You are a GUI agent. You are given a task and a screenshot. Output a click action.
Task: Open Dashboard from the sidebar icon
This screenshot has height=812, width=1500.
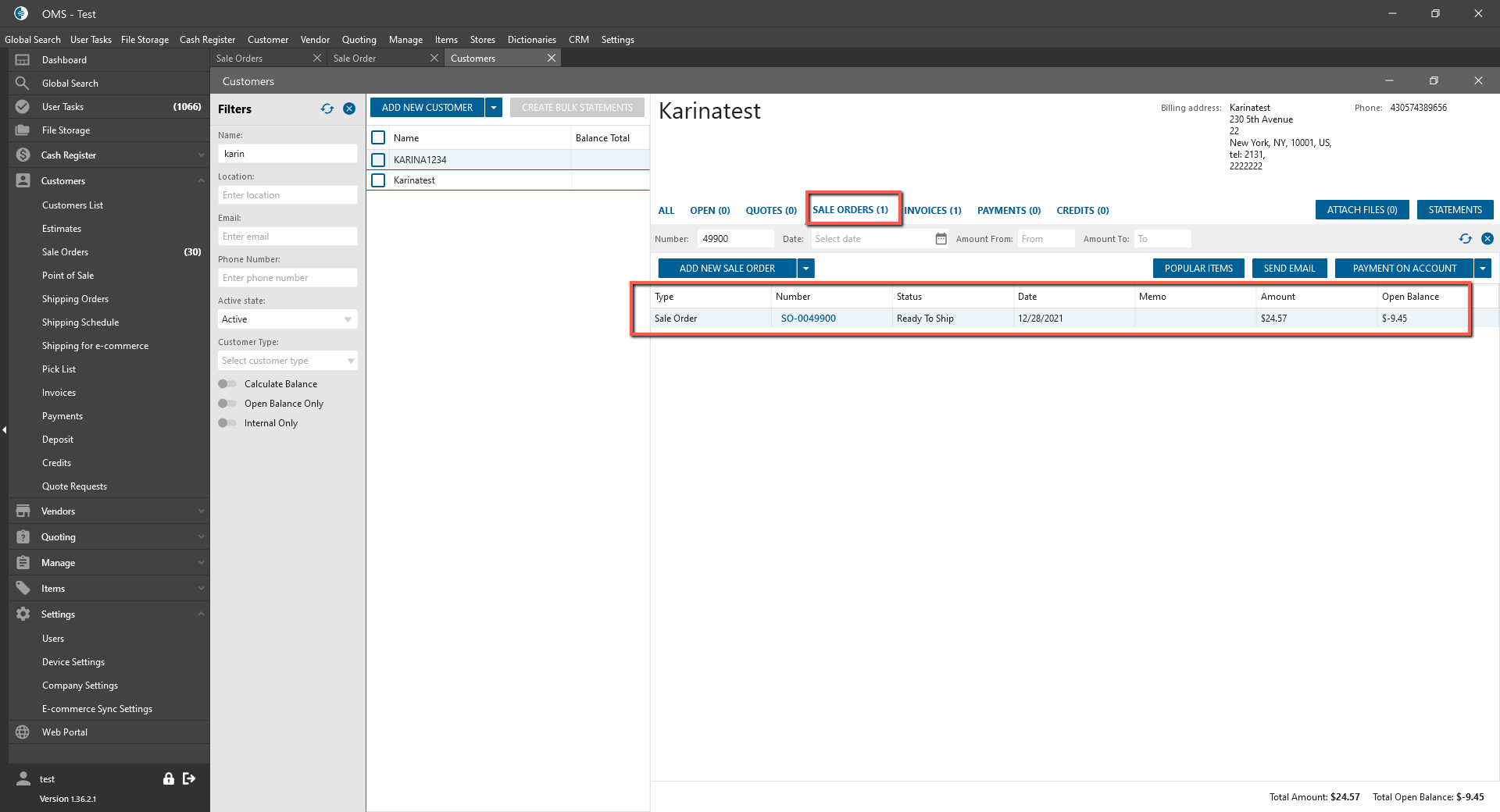(x=23, y=60)
